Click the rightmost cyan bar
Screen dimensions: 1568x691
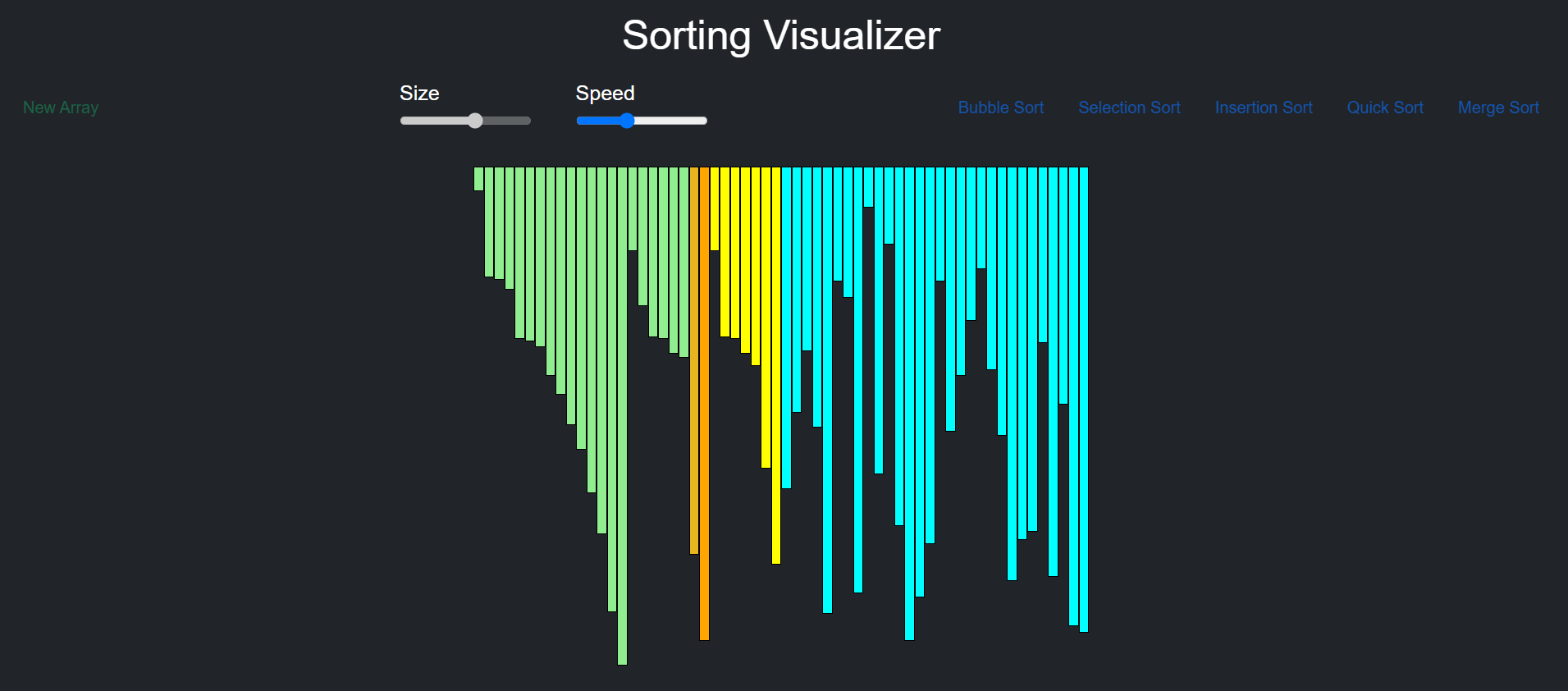pyautogui.click(x=1084, y=399)
